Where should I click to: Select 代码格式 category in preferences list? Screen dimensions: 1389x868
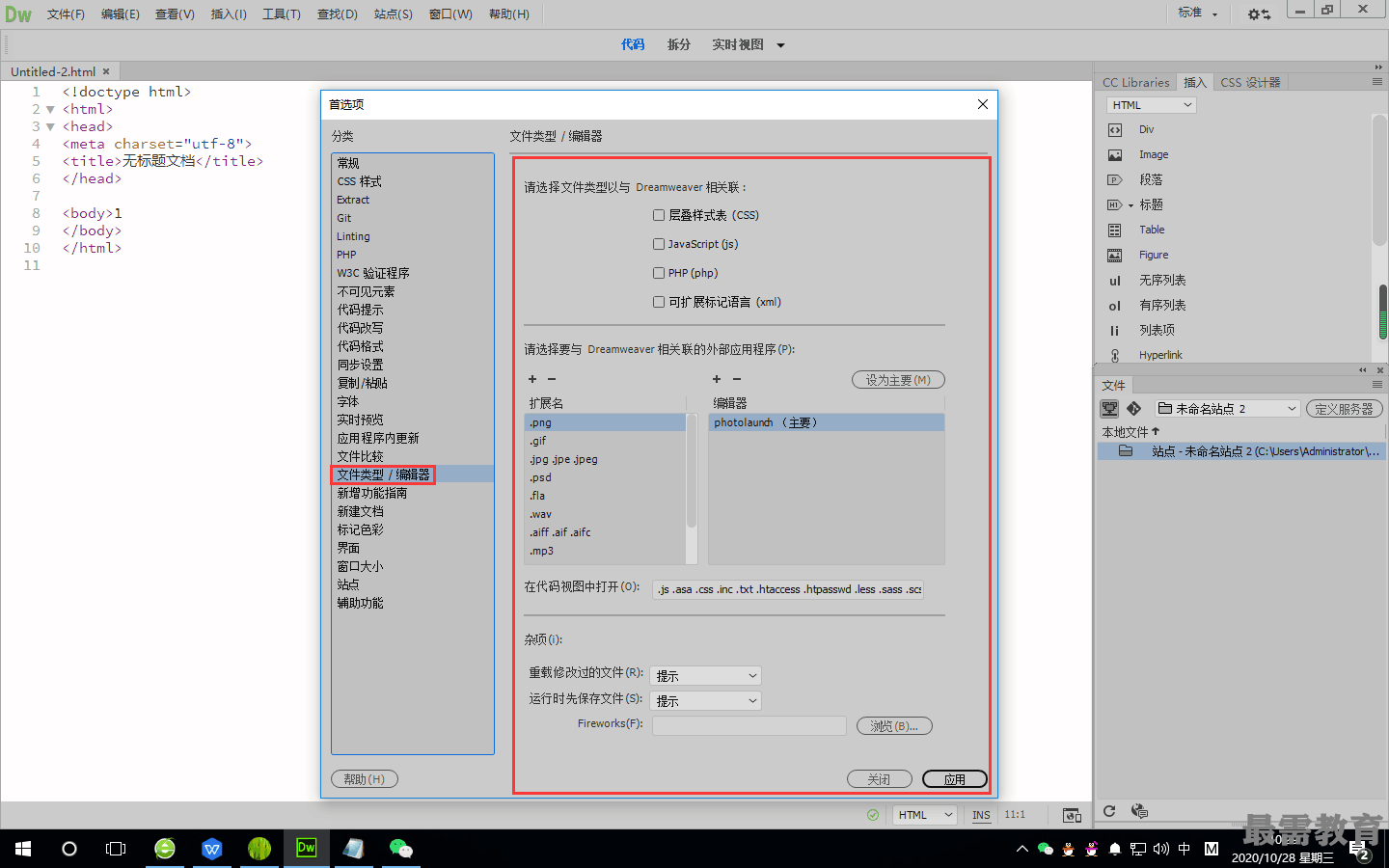413,346
